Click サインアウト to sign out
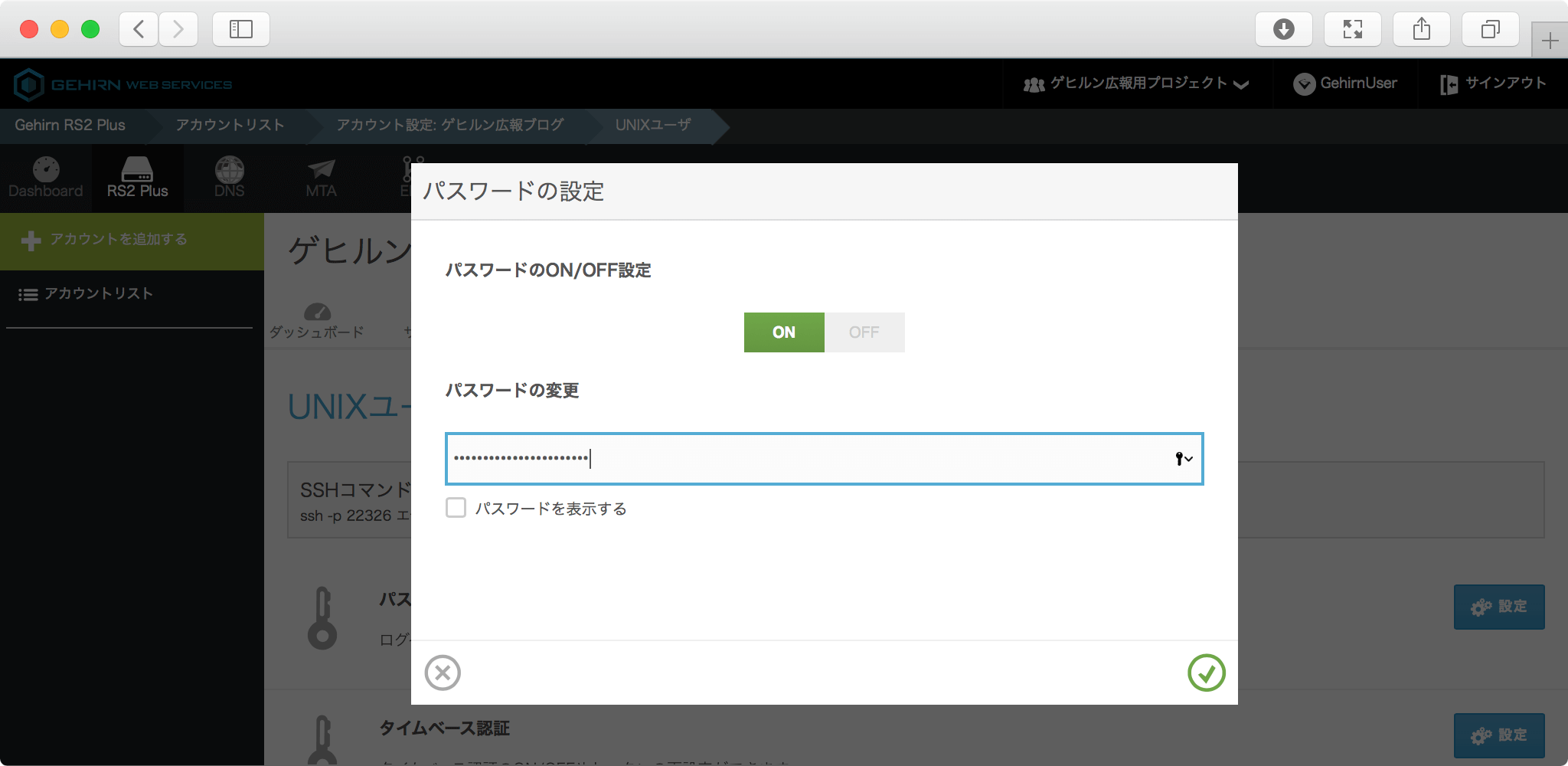This screenshot has width=1568, height=766. point(1493,83)
